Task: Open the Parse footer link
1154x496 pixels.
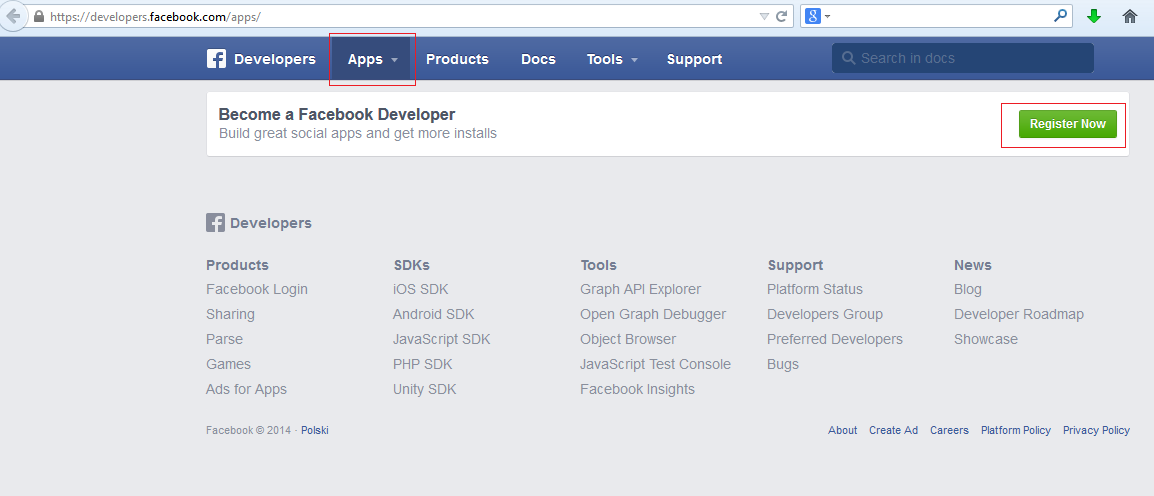Action: (224, 339)
